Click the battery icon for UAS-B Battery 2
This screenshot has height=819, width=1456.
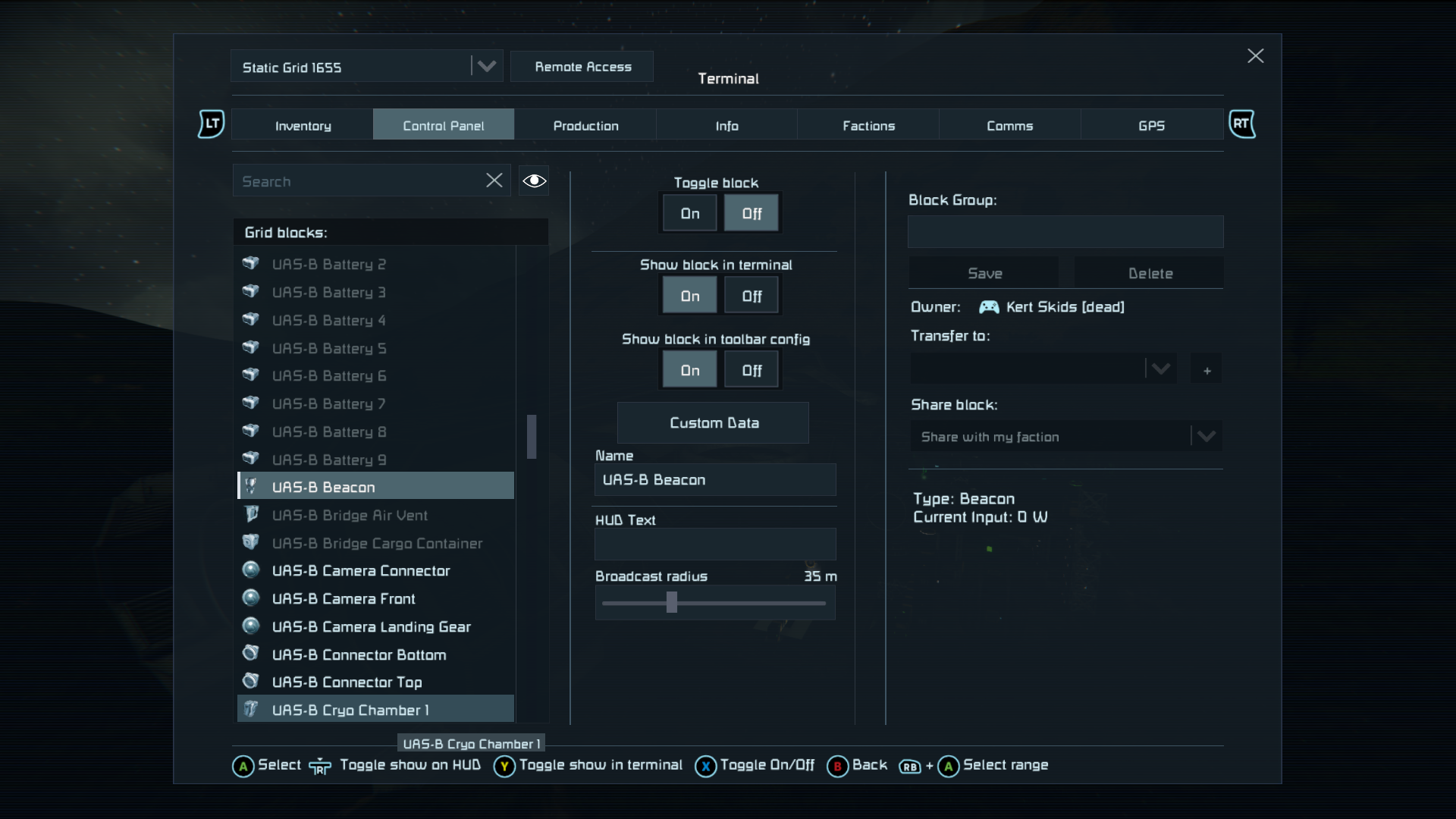point(251,263)
